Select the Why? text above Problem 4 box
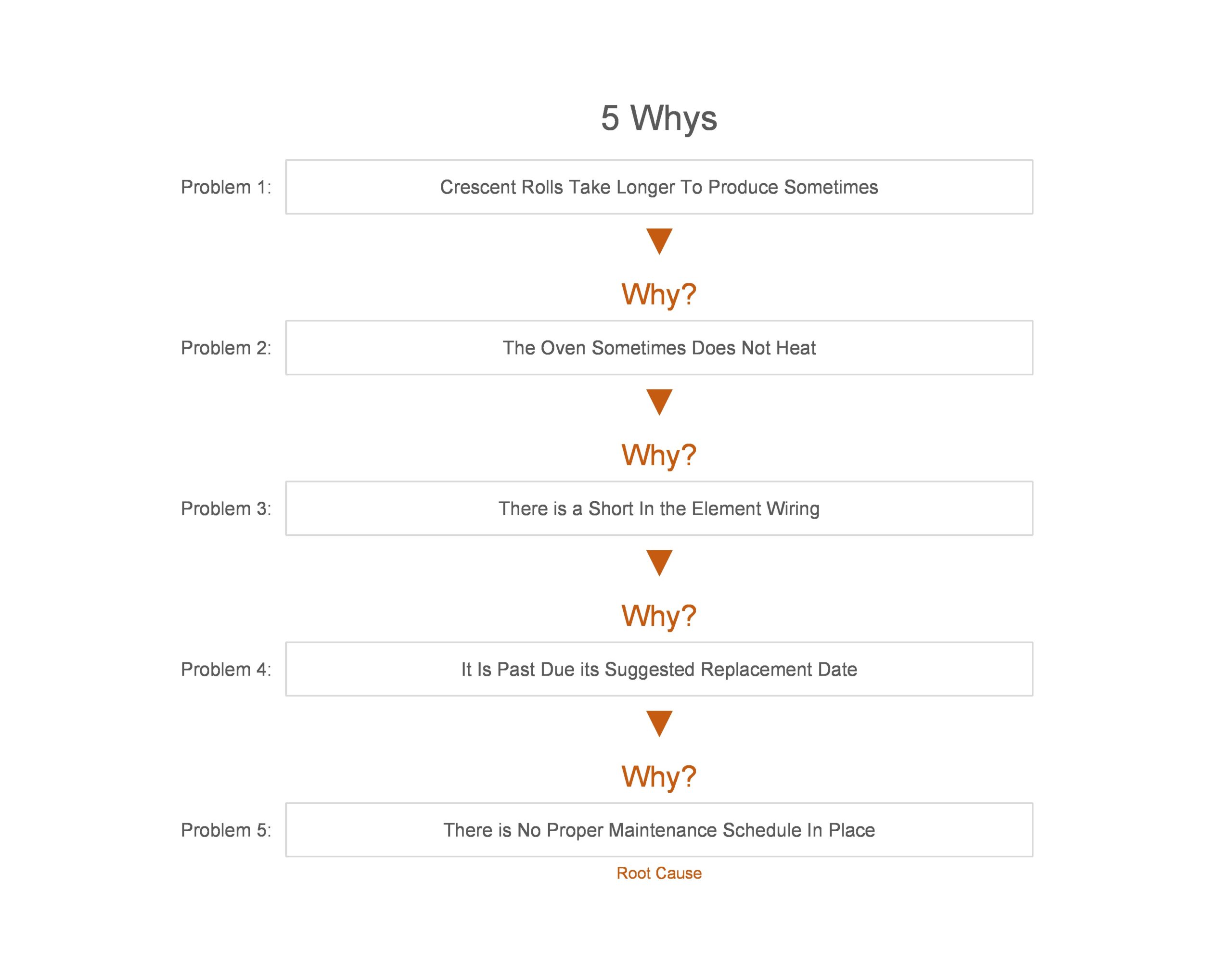This screenshot has height=963, width=1232. pyautogui.click(x=659, y=616)
